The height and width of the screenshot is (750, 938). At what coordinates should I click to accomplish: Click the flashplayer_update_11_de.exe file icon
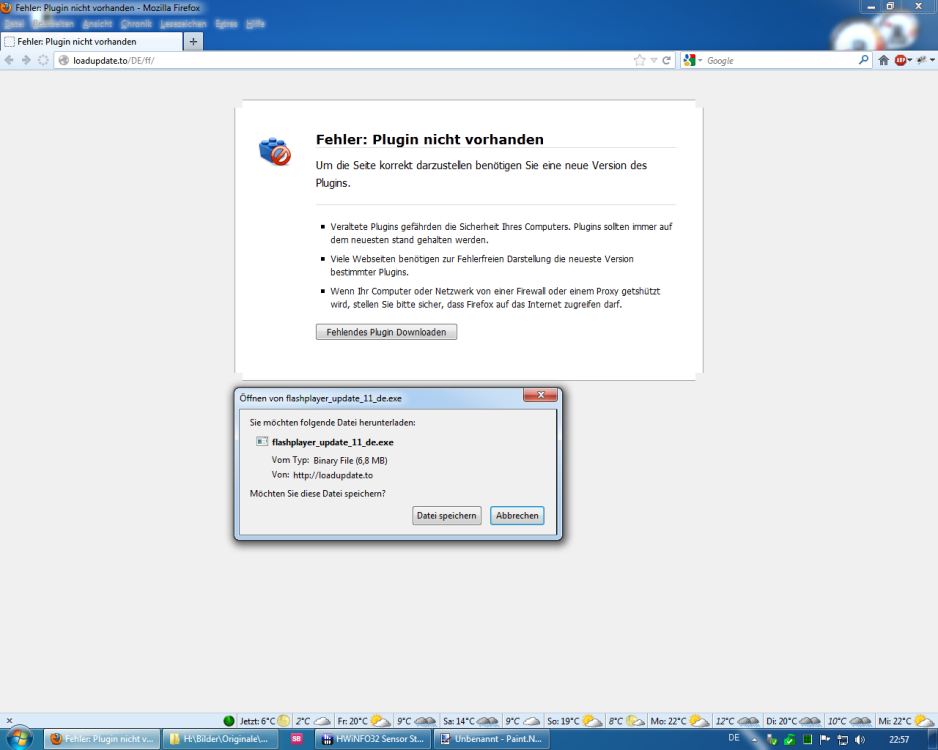point(261,442)
